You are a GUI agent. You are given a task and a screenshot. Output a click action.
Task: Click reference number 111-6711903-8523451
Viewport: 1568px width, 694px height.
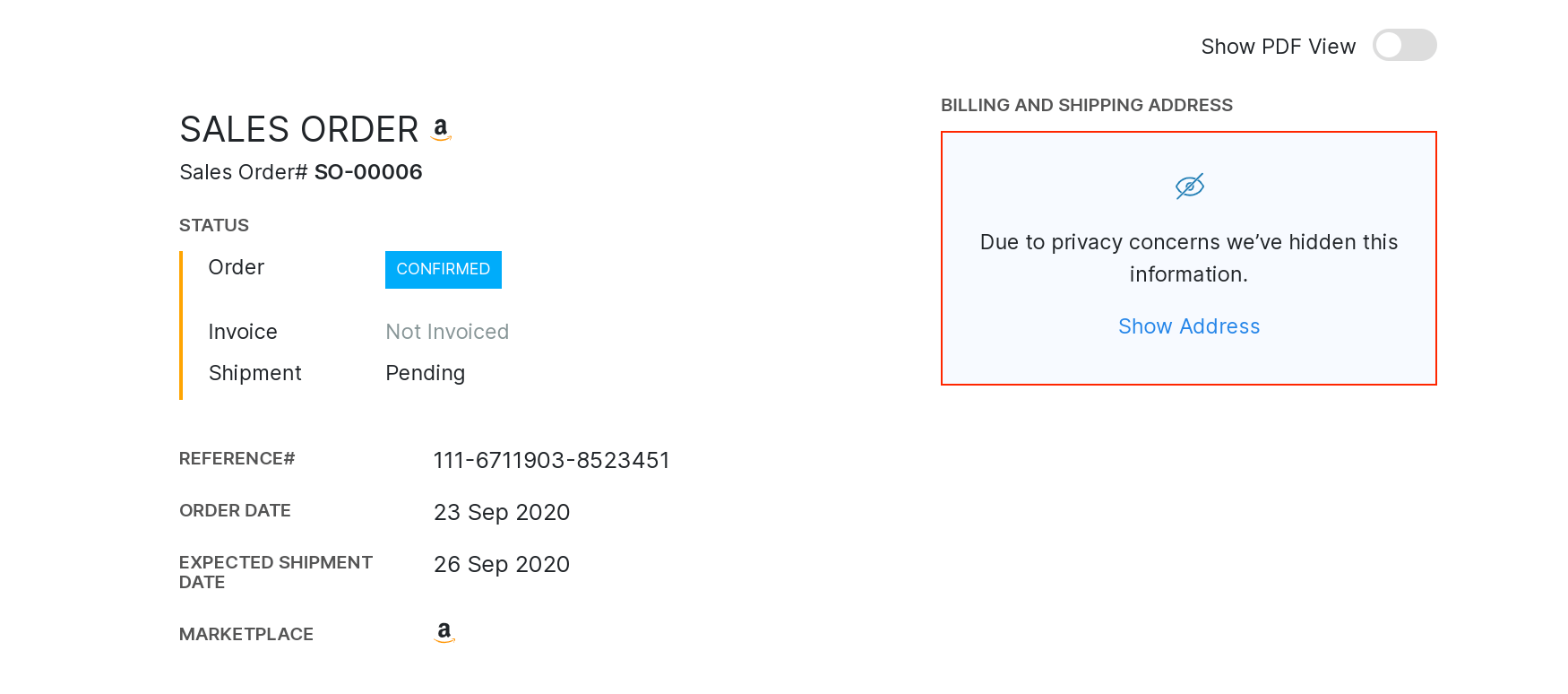tap(551, 460)
